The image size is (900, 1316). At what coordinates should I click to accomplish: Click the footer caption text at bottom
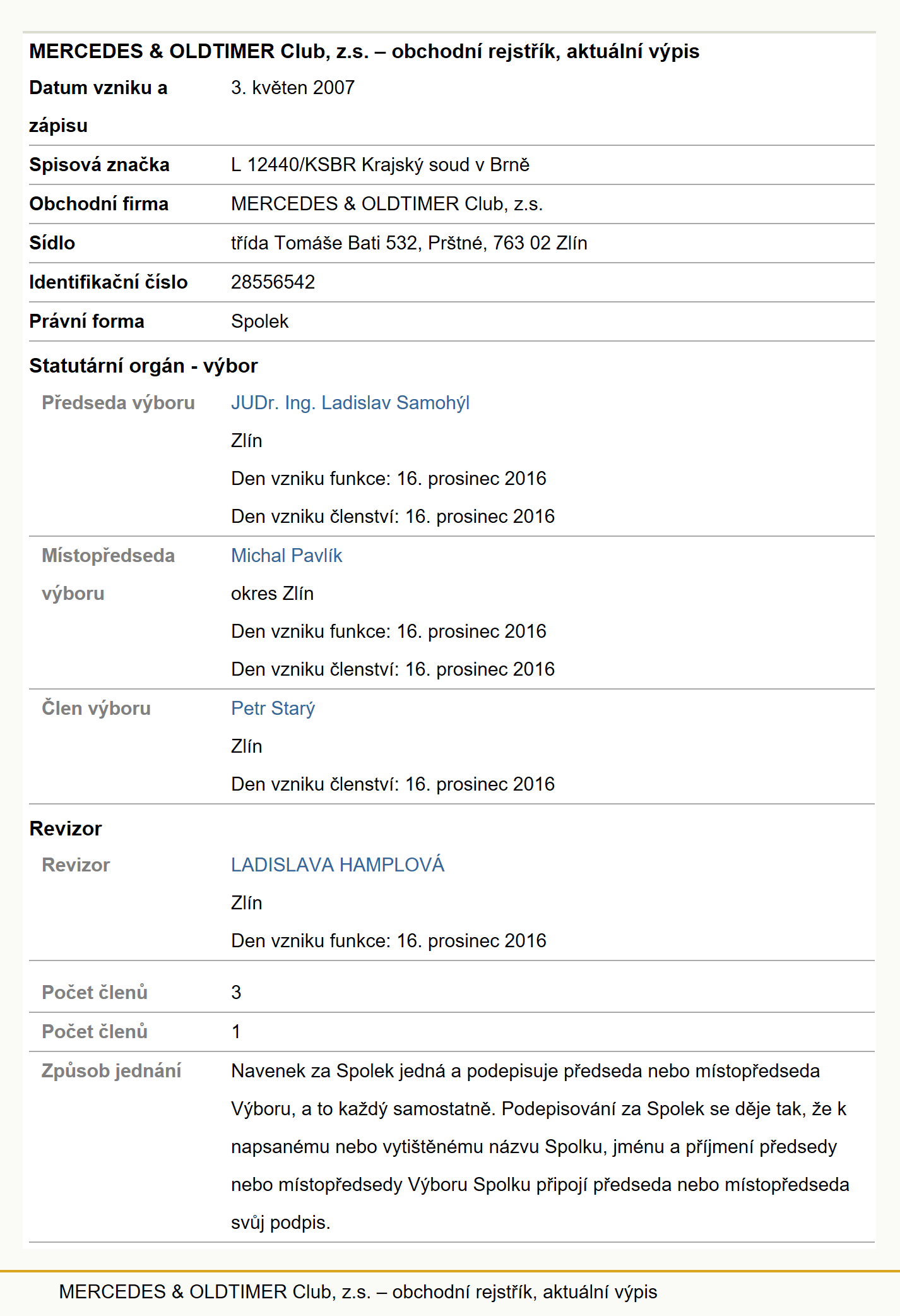tap(358, 1292)
